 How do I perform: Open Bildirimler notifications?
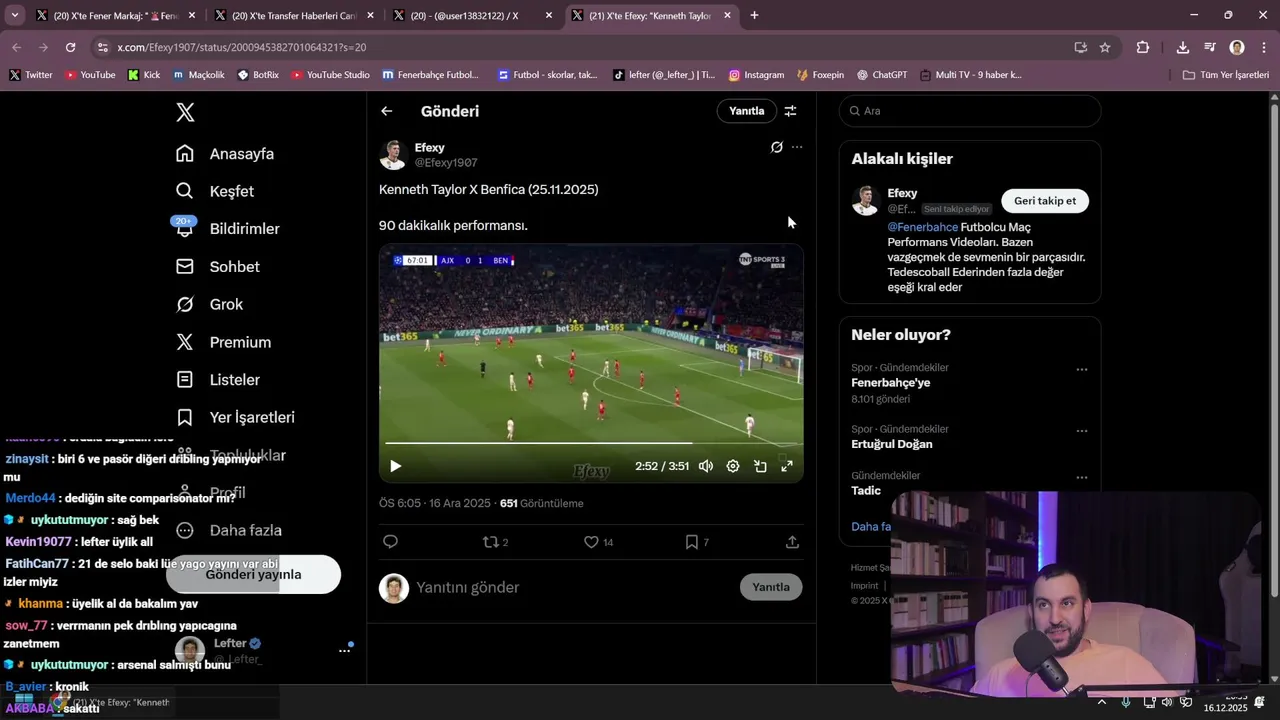(228, 229)
